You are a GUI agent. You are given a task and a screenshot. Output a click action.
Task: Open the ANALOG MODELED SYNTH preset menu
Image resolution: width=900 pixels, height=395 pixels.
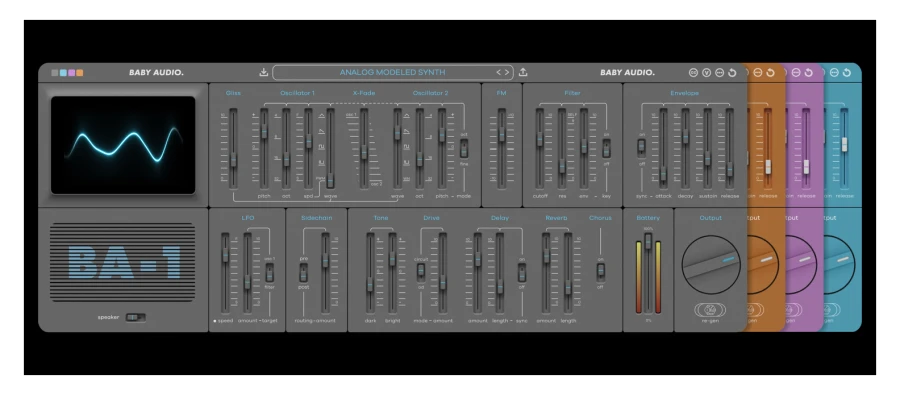pos(392,72)
